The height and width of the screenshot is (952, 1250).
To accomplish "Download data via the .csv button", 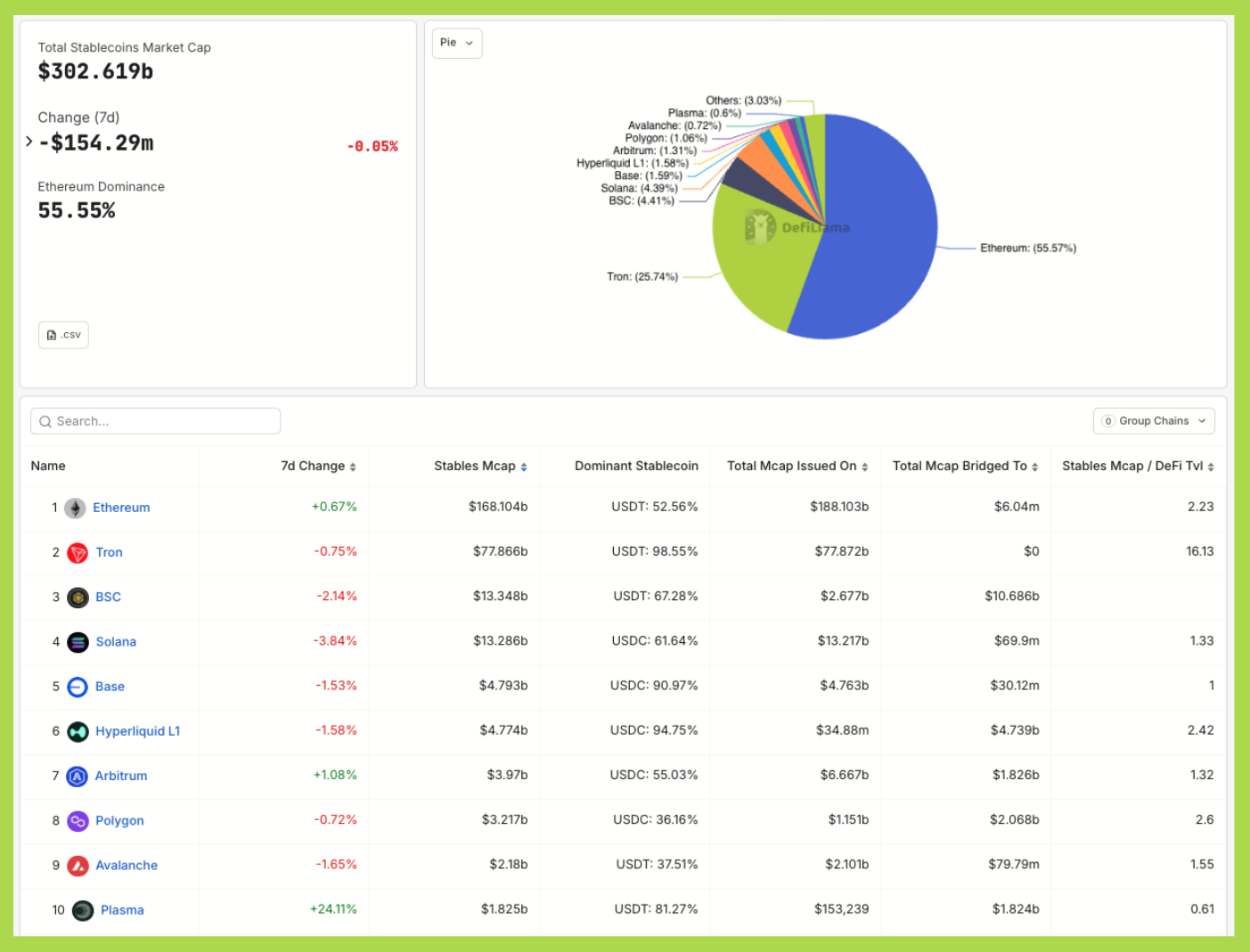I will pos(62,334).
